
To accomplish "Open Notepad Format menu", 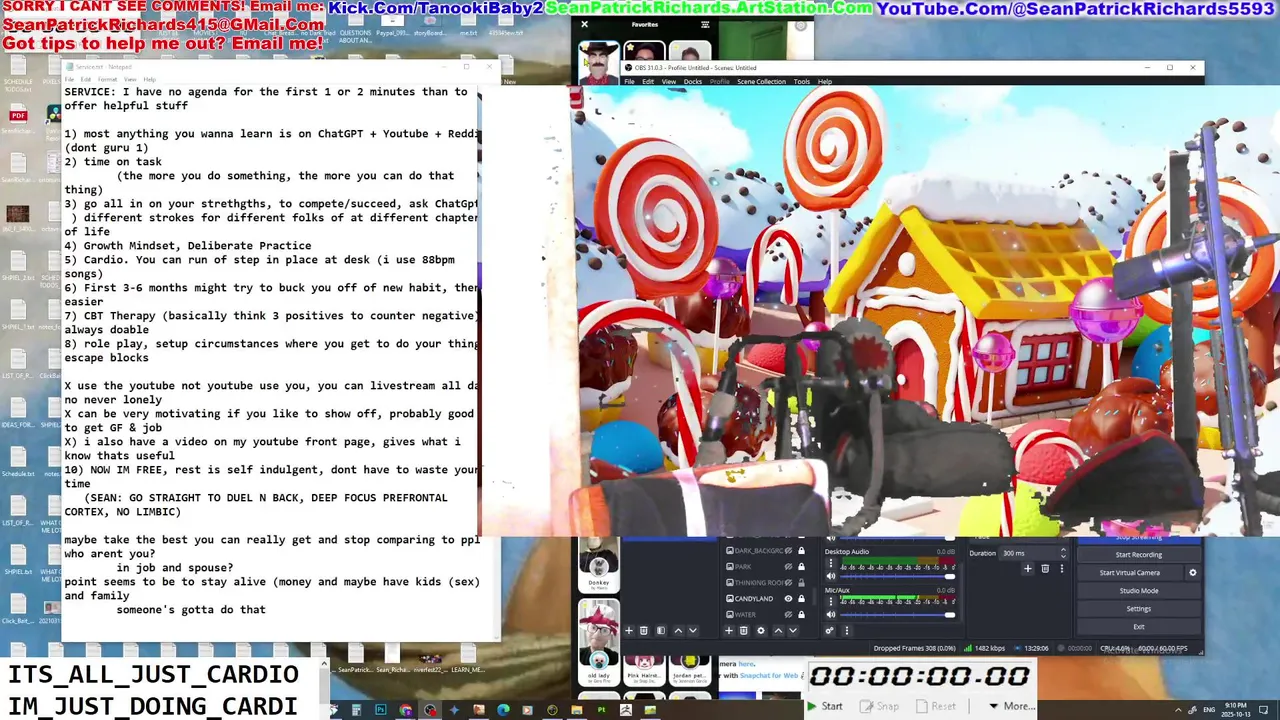I will click(107, 79).
